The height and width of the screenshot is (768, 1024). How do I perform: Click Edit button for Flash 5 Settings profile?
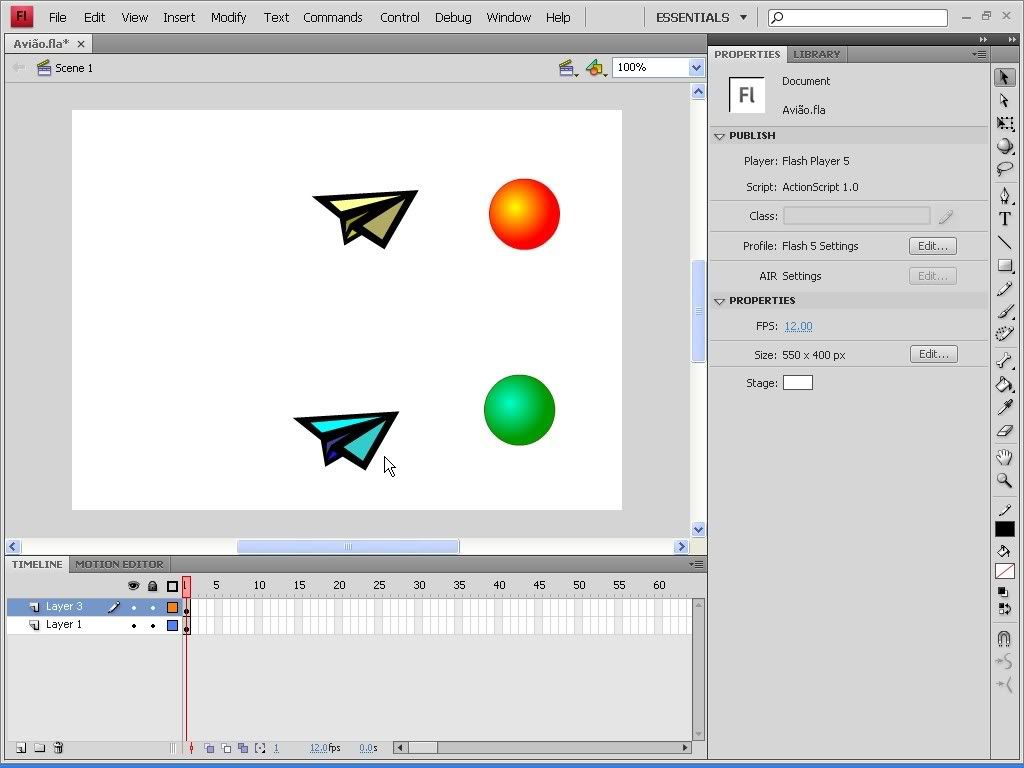(932, 246)
